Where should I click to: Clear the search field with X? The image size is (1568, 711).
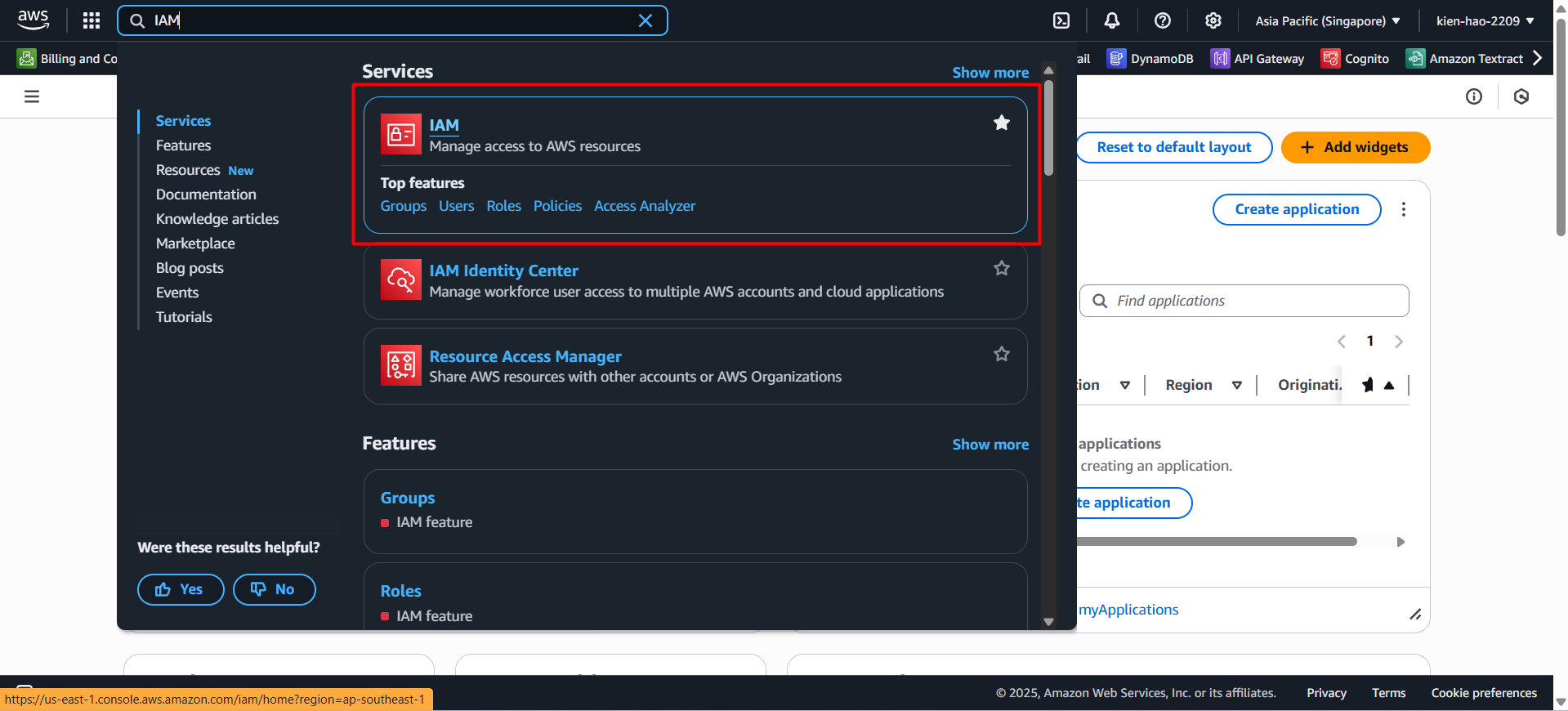[646, 20]
